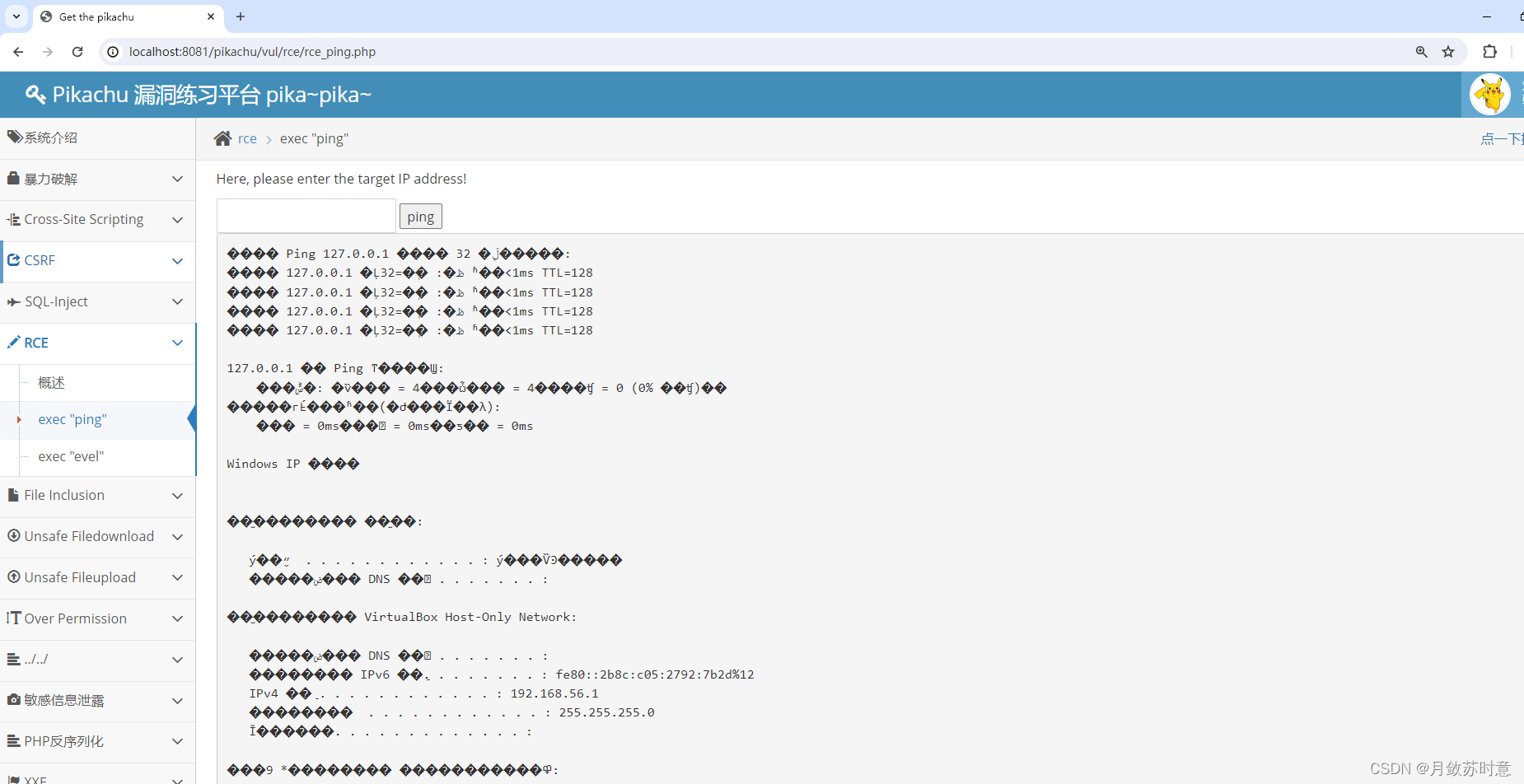Bookmark this page with the star icon

(x=1448, y=51)
